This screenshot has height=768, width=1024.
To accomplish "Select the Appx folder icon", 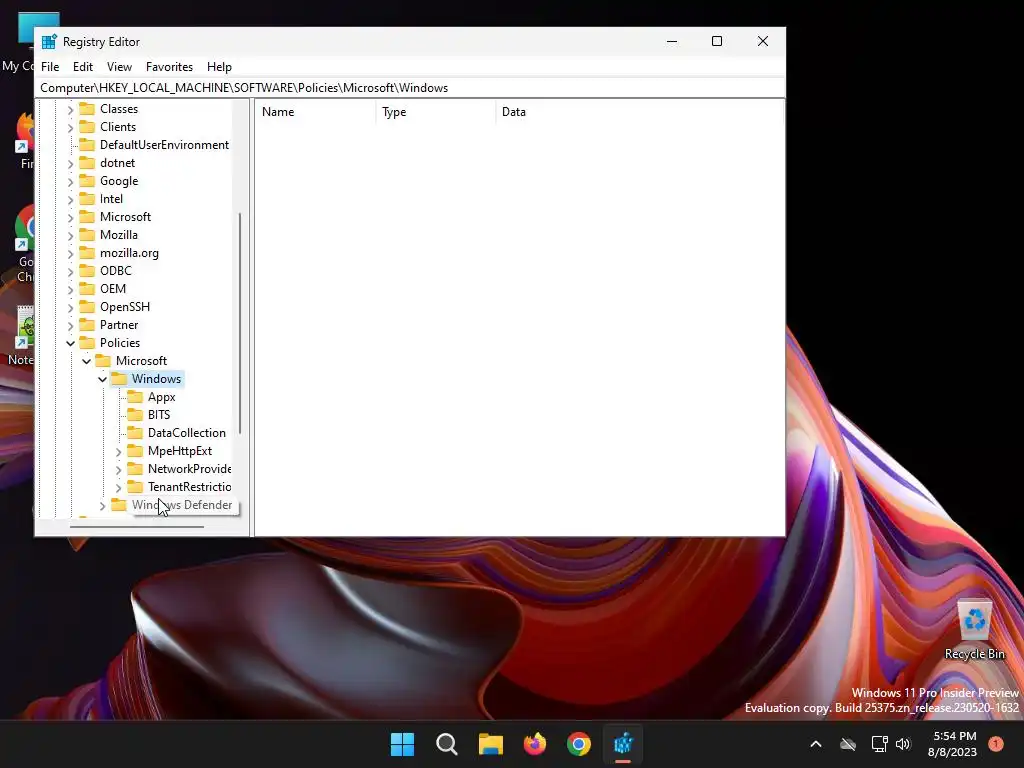I will tap(135, 396).
